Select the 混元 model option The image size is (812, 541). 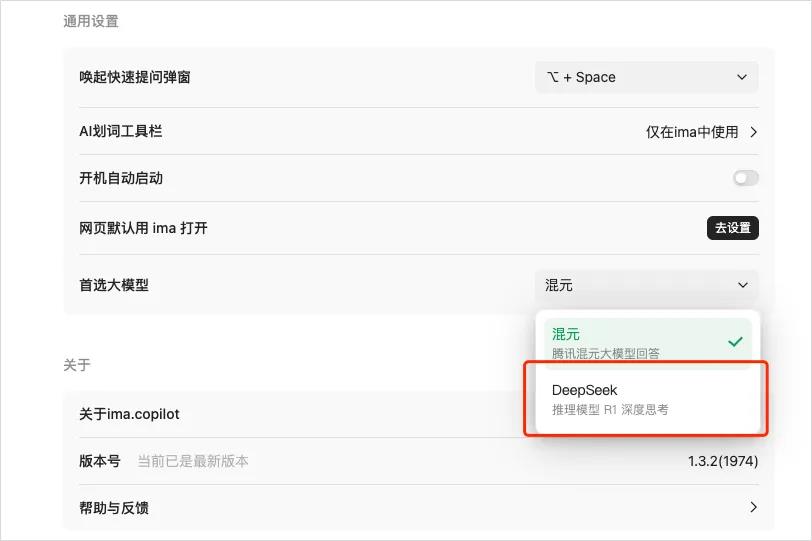tap(647, 342)
